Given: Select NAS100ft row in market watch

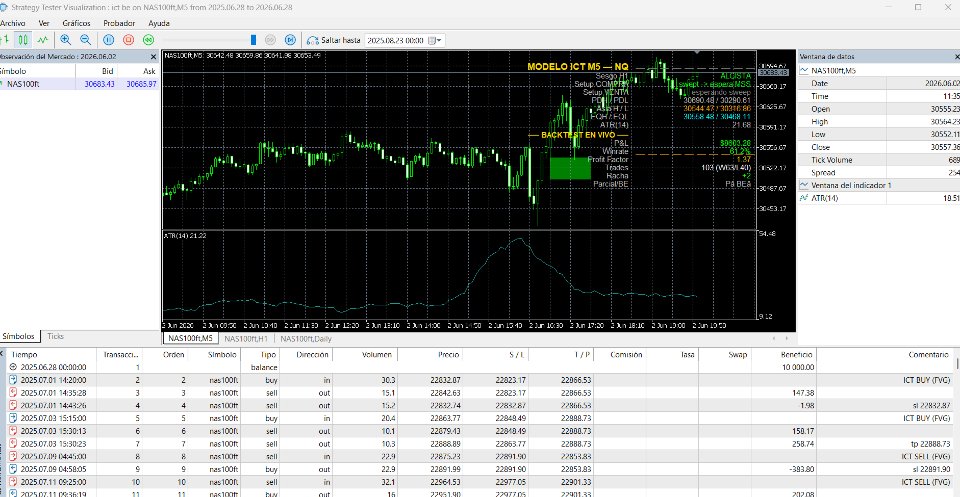Looking at the screenshot, I should (79, 84).
